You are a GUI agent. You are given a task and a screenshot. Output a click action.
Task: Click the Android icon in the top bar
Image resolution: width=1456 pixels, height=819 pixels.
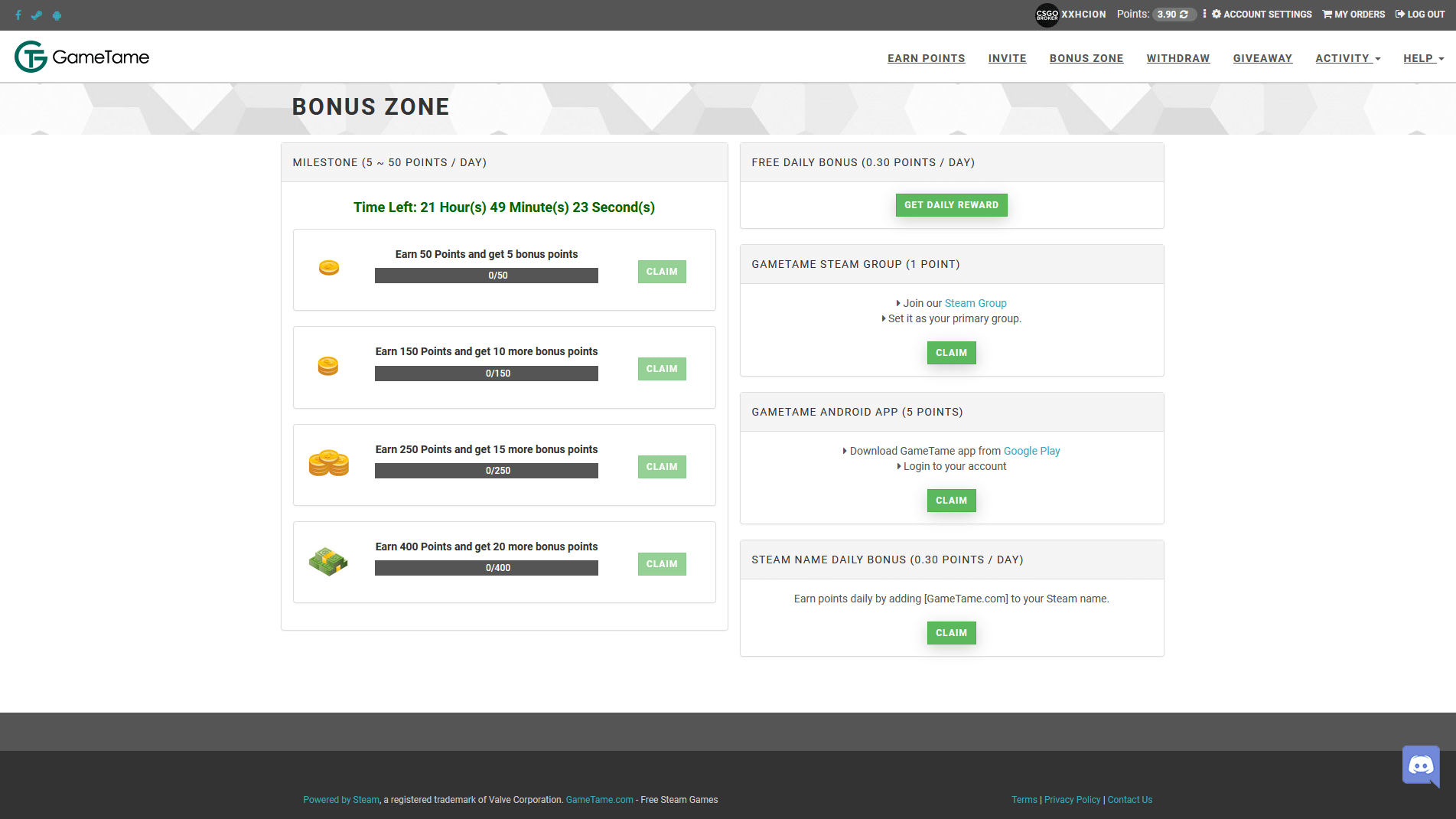(x=57, y=15)
